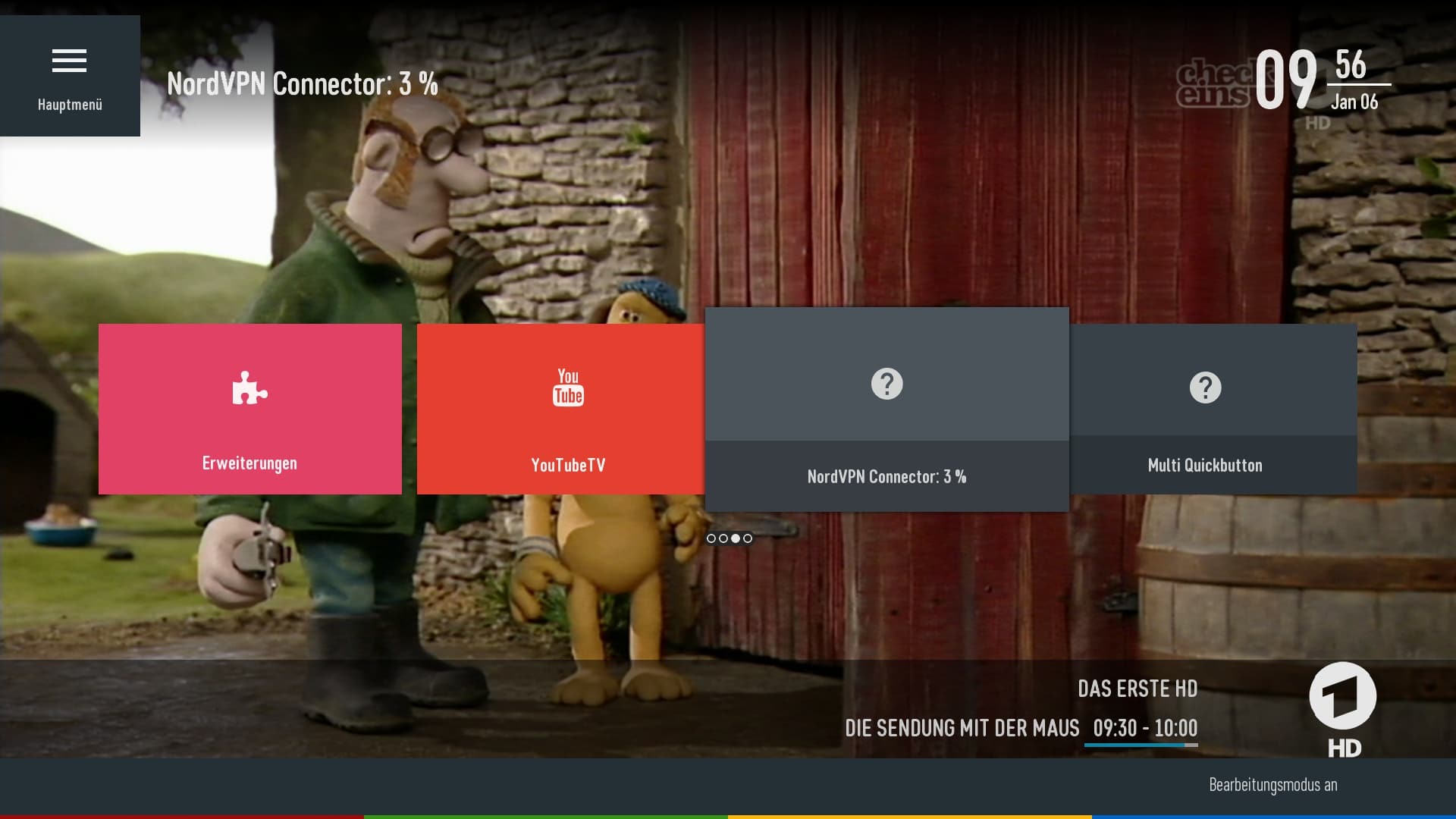Select the NordVPN Connector tile
This screenshot has width=1456, height=819.
point(887,409)
